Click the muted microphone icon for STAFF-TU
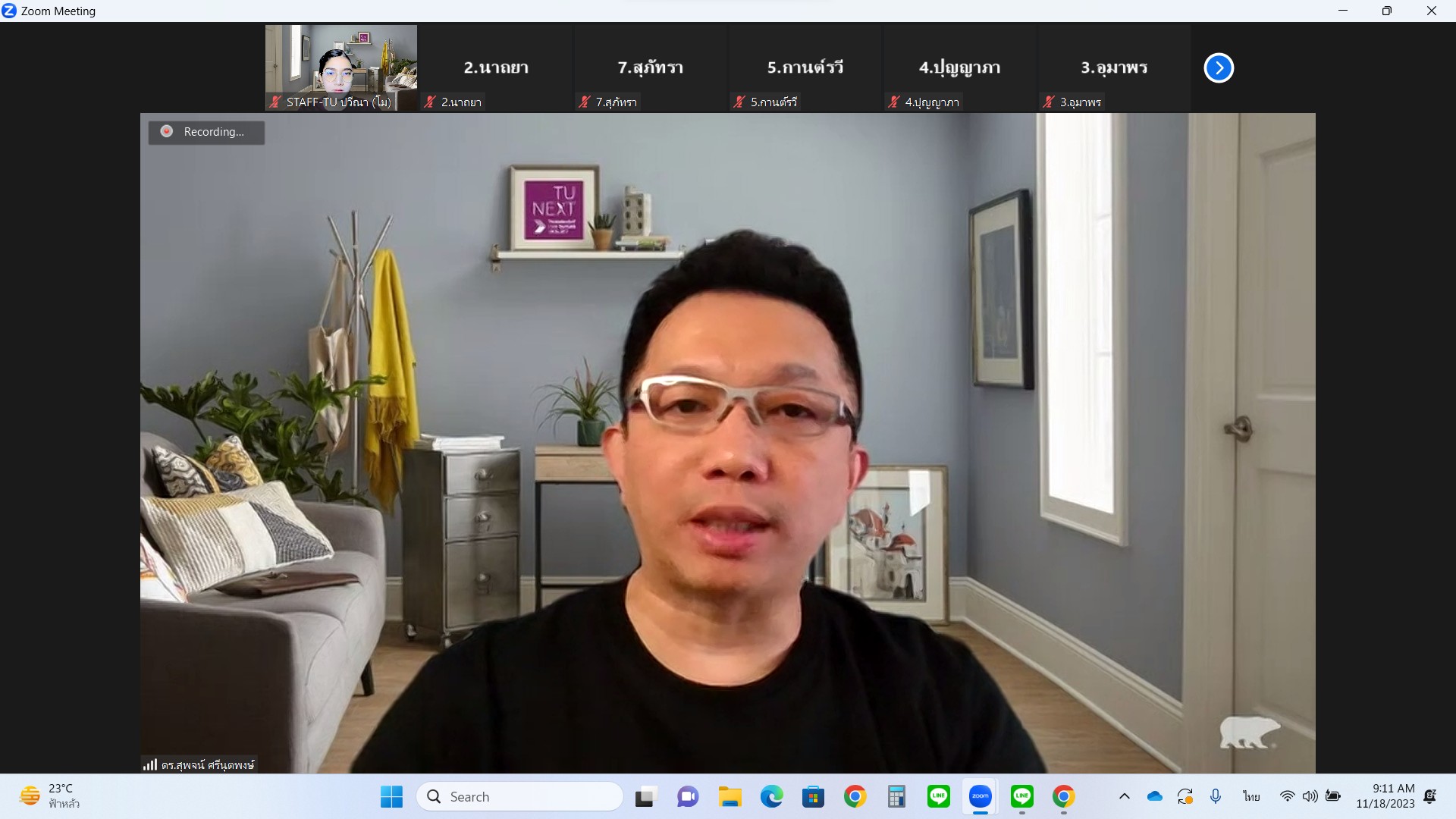Viewport: 1456px width, 819px height. pyautogui.click(x=275, y=102)
